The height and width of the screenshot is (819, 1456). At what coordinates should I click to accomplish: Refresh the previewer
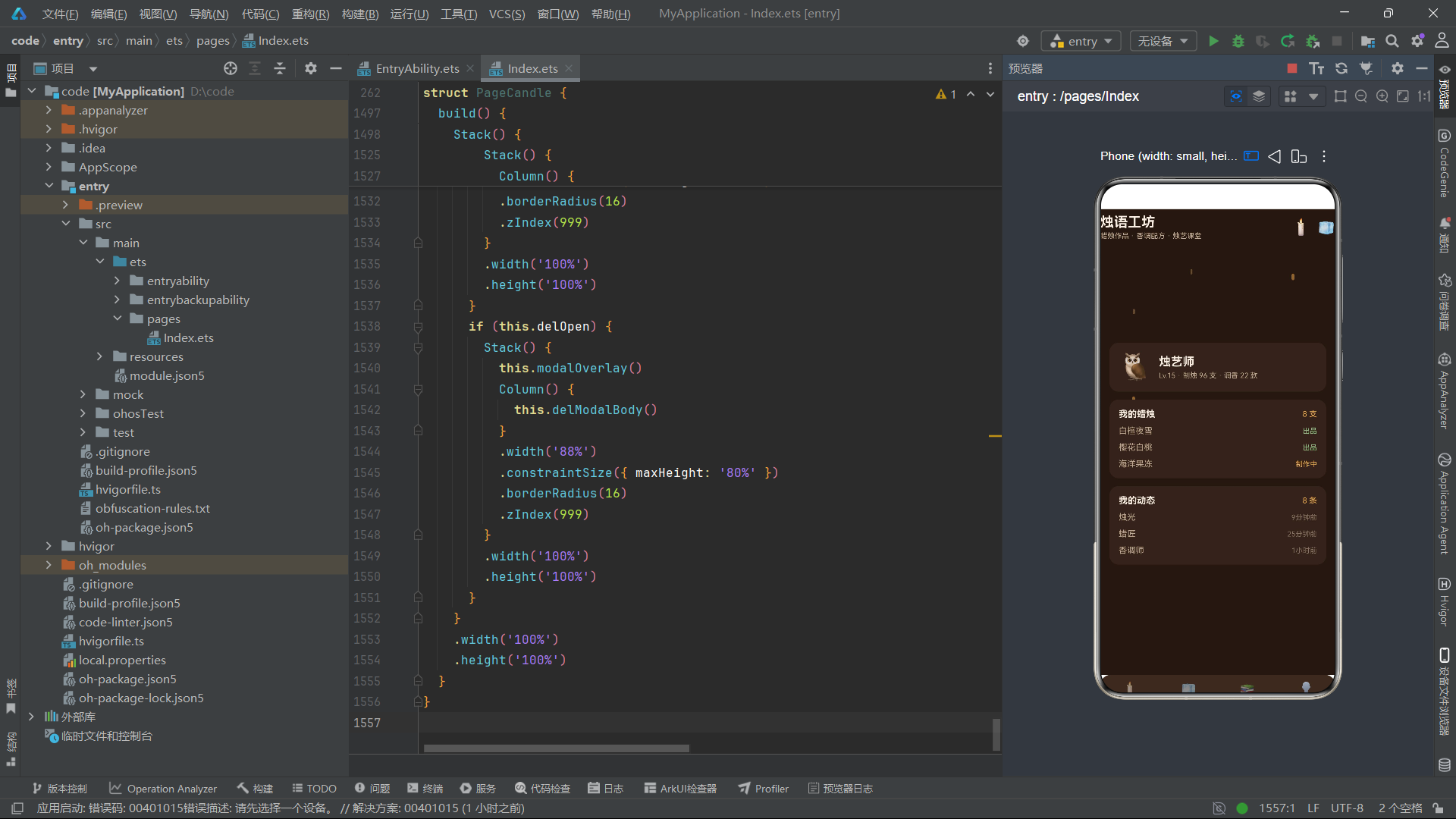[x=1341, y=68]
